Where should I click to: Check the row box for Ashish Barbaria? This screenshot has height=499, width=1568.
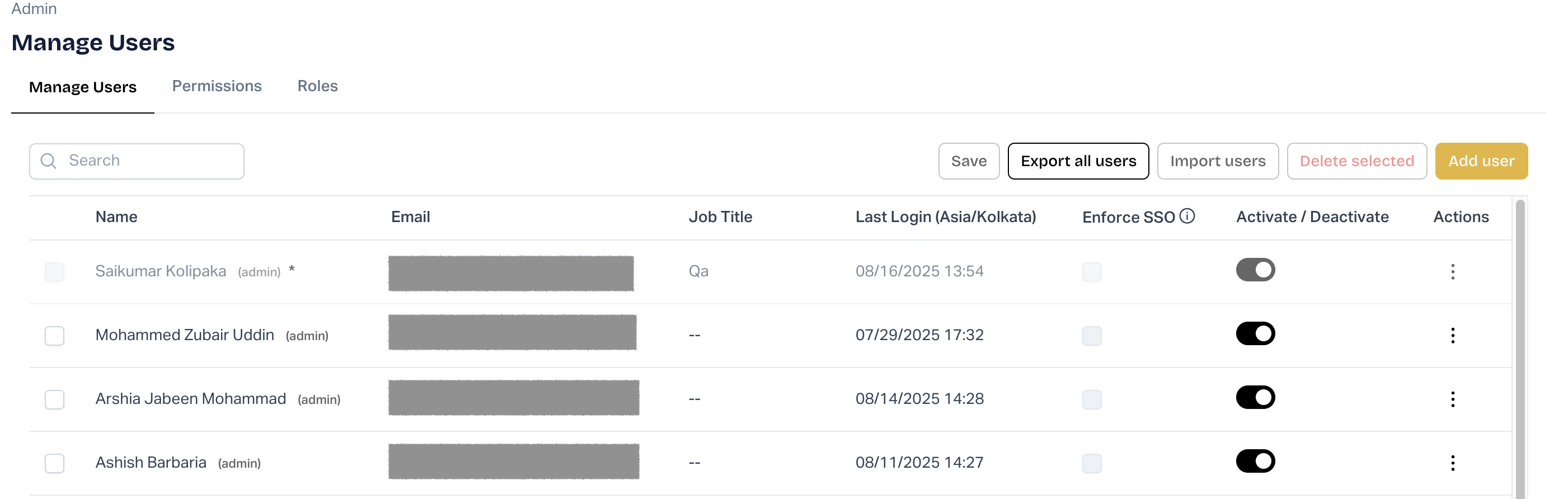tap(55, 464)
